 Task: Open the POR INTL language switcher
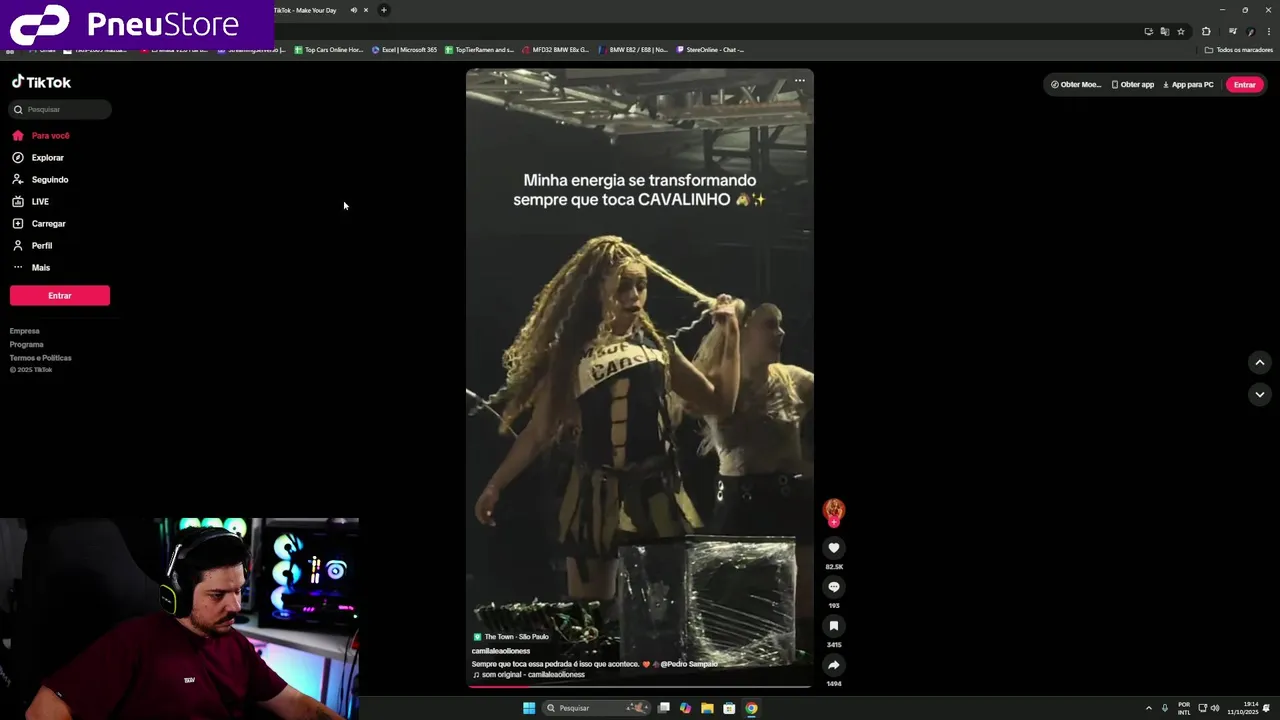tap(1184, 708)
